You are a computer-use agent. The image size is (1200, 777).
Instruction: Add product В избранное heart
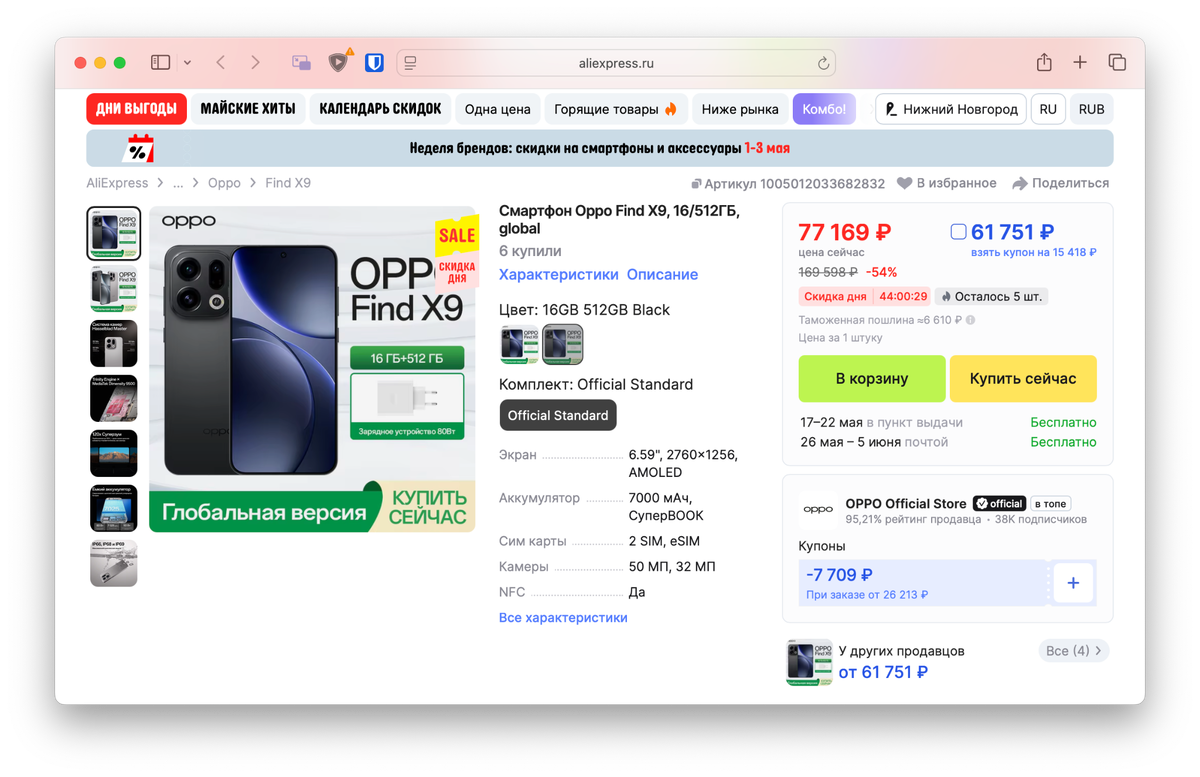point(946,183)
